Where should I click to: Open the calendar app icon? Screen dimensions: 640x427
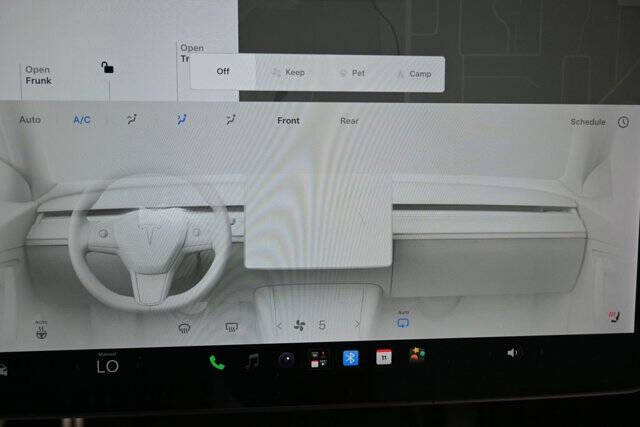384,357
